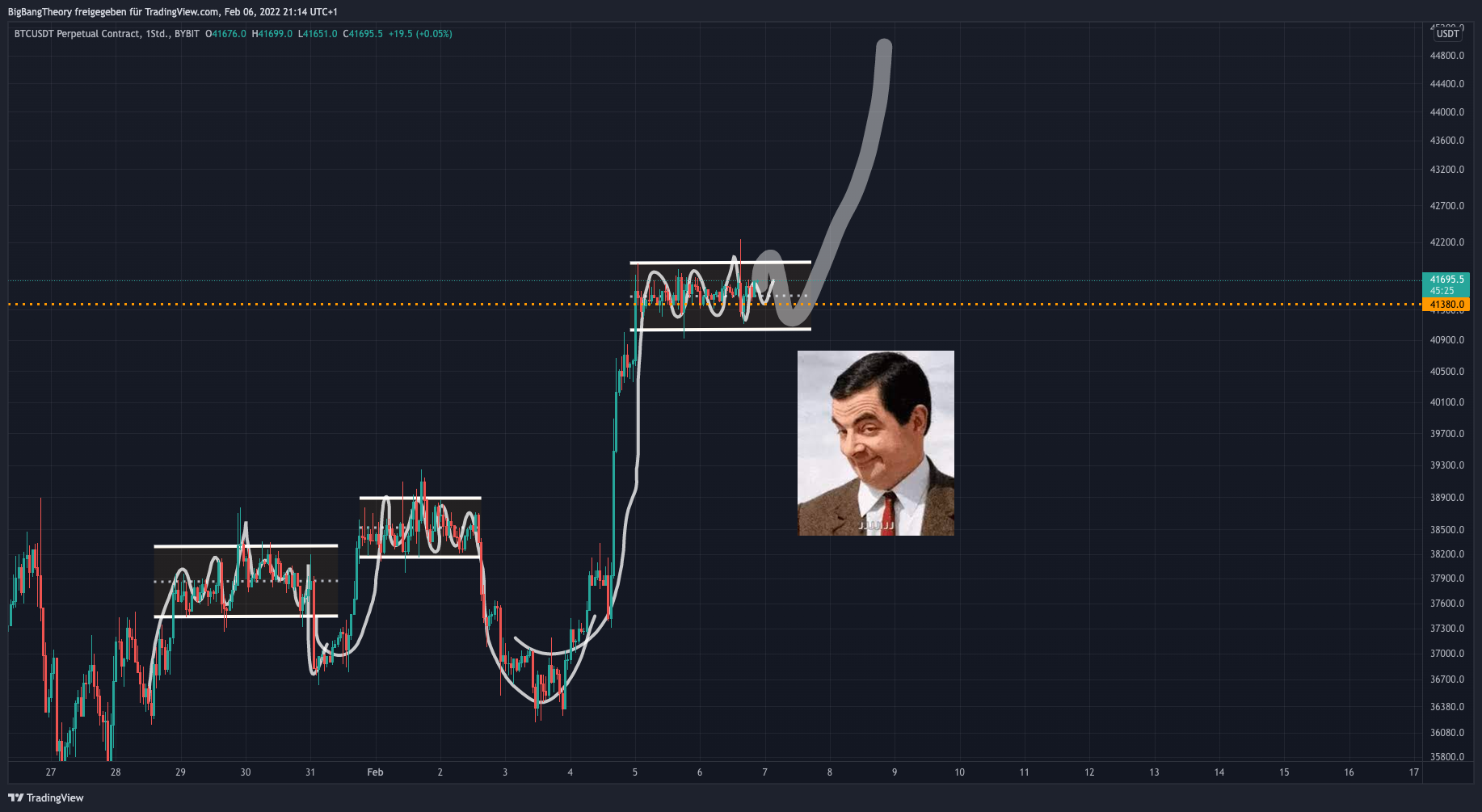Click date 29 on the time axis
The image size is (1482, 812).
(180, 772)
